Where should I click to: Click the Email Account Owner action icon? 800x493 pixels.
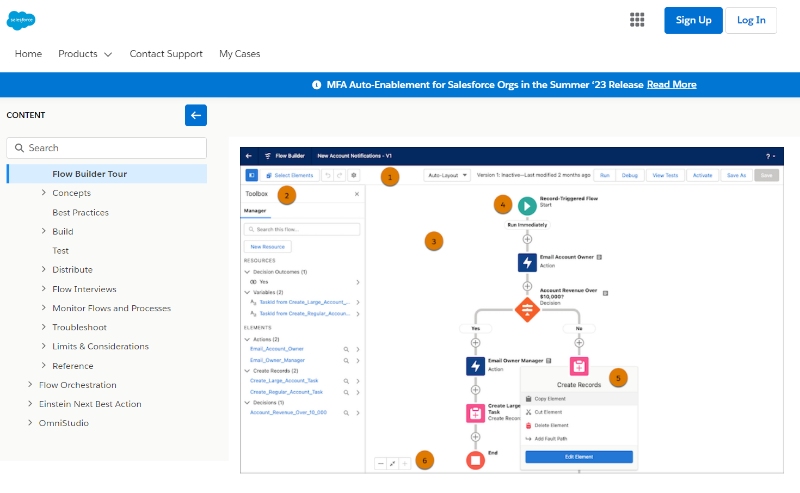point(527,262)
